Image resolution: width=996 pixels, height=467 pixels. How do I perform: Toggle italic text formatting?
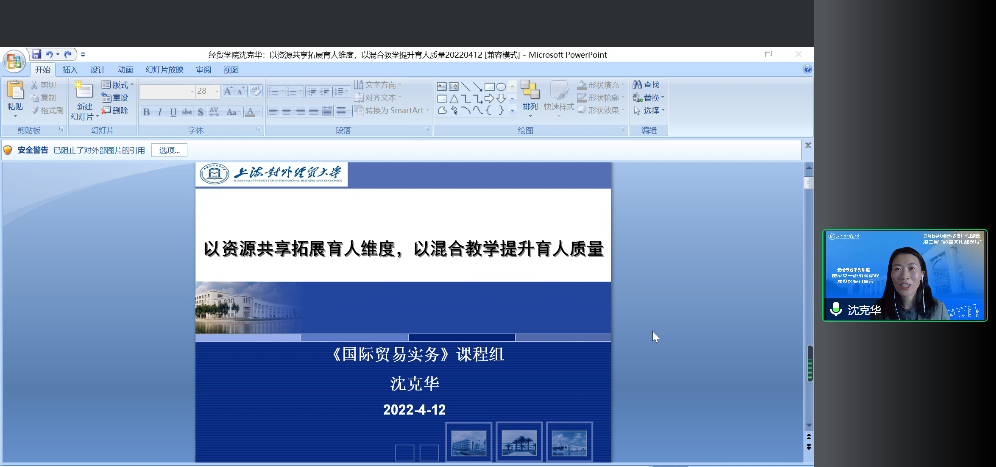(x=160, y=112)
